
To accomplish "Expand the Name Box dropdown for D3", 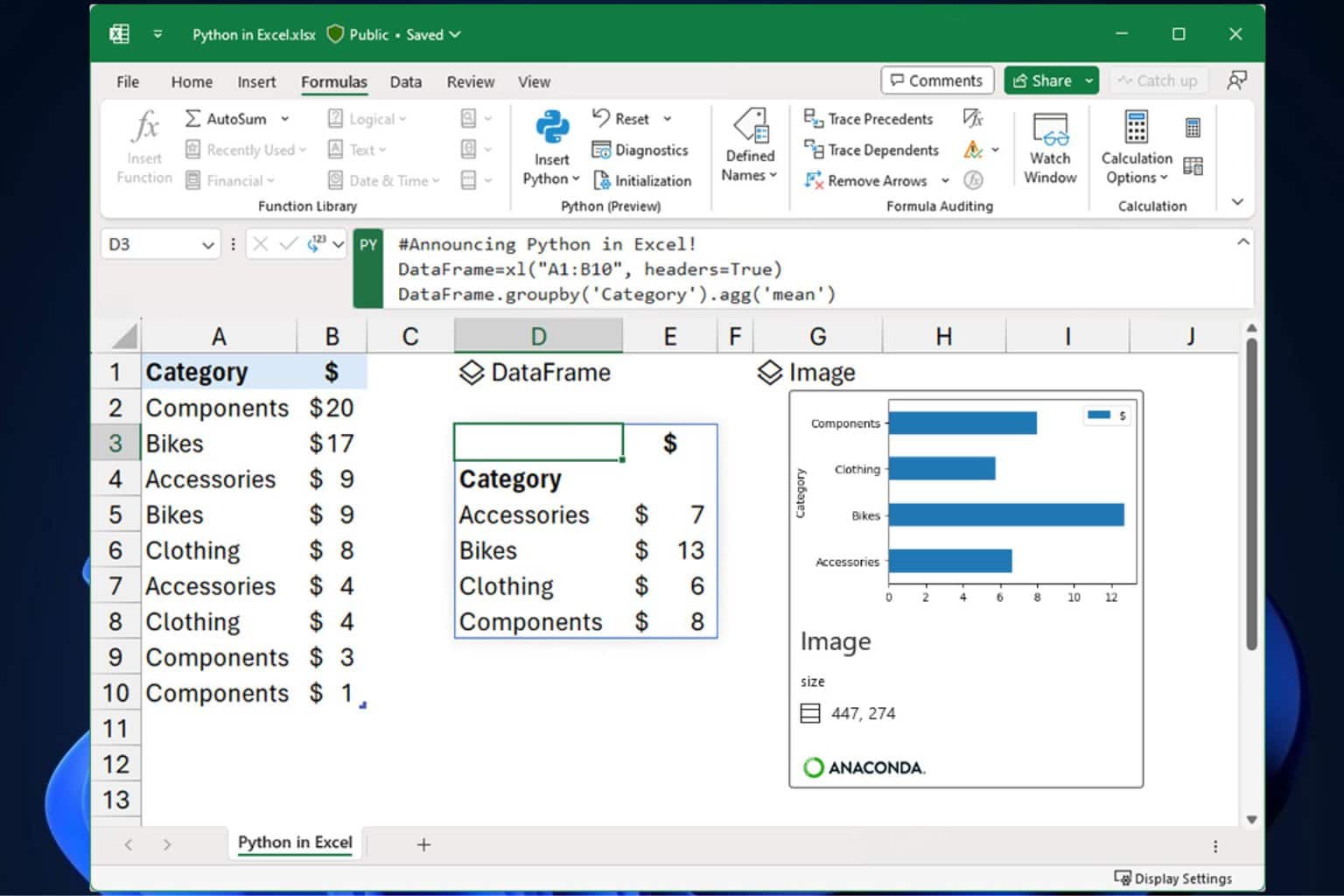I will pyautogui.click(x=208, y=245).
